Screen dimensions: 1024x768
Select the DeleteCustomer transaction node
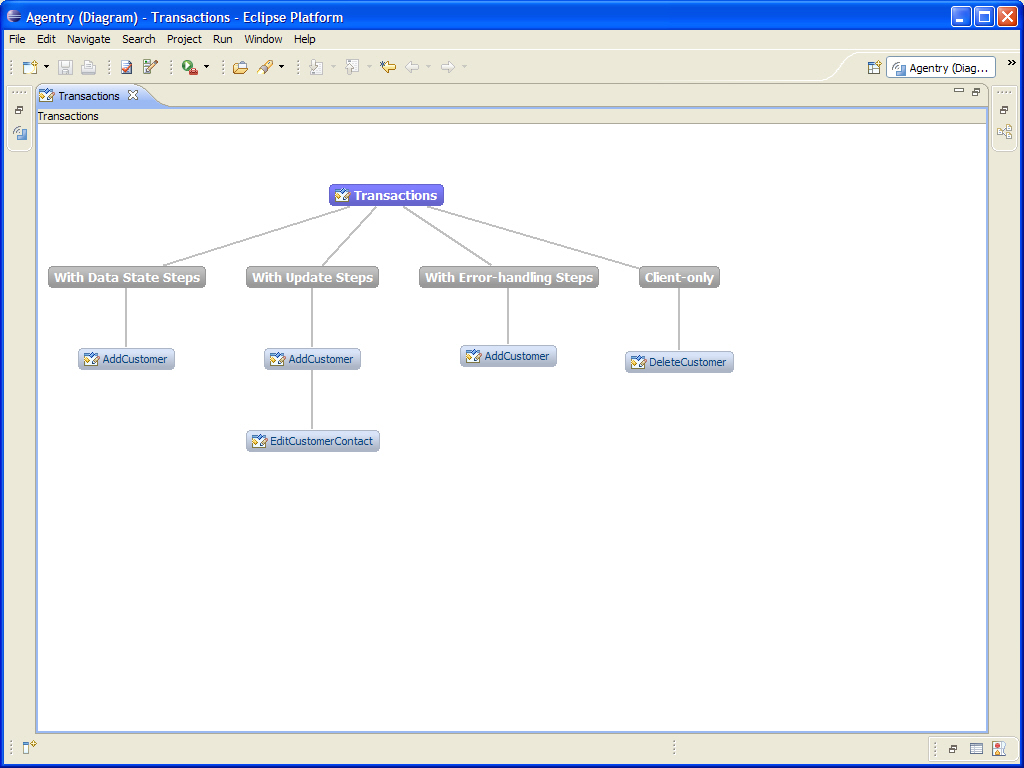coord(679,362)
